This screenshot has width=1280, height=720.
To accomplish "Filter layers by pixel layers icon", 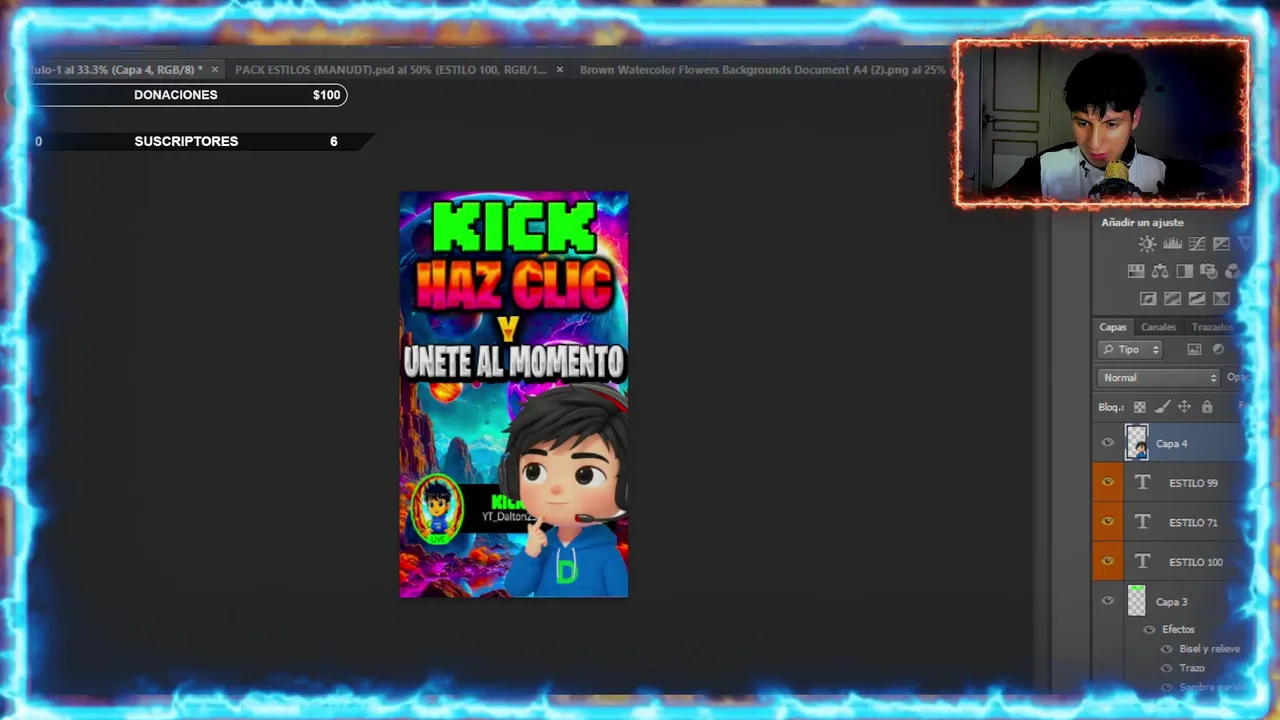I will (1194, 349).
